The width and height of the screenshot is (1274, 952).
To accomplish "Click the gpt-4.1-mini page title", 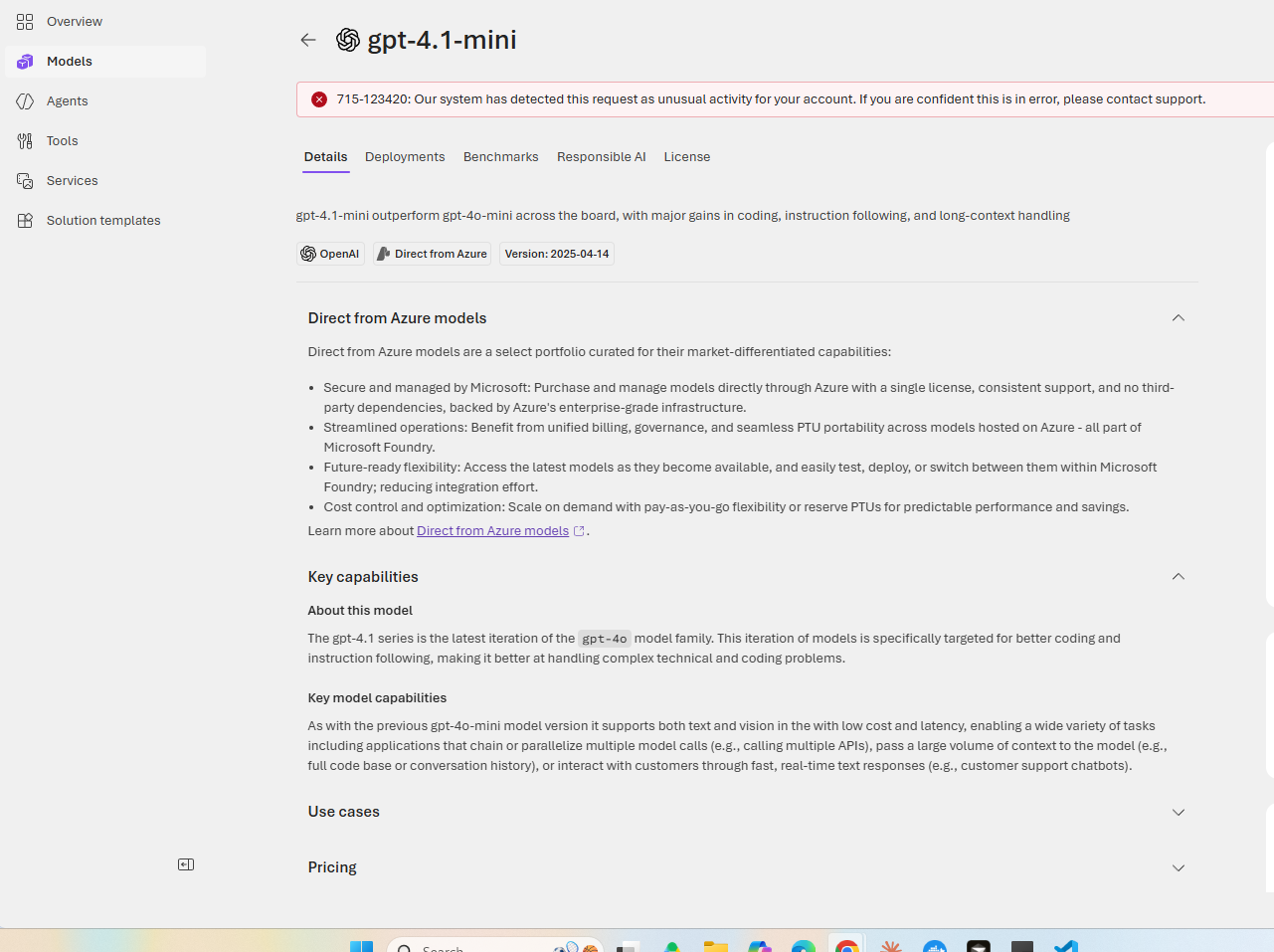I will coord(443,40).
